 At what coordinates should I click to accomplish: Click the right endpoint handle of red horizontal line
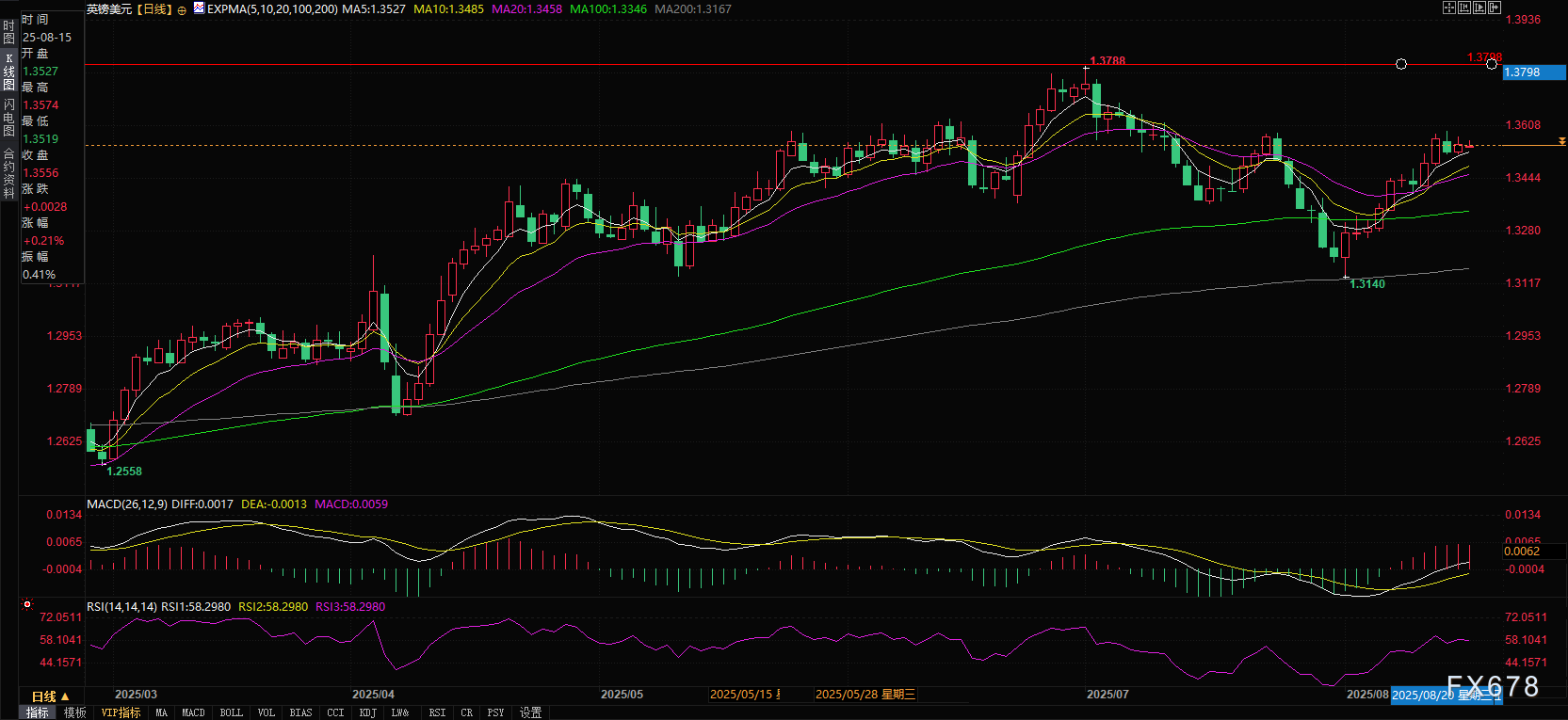(1491, 64)
